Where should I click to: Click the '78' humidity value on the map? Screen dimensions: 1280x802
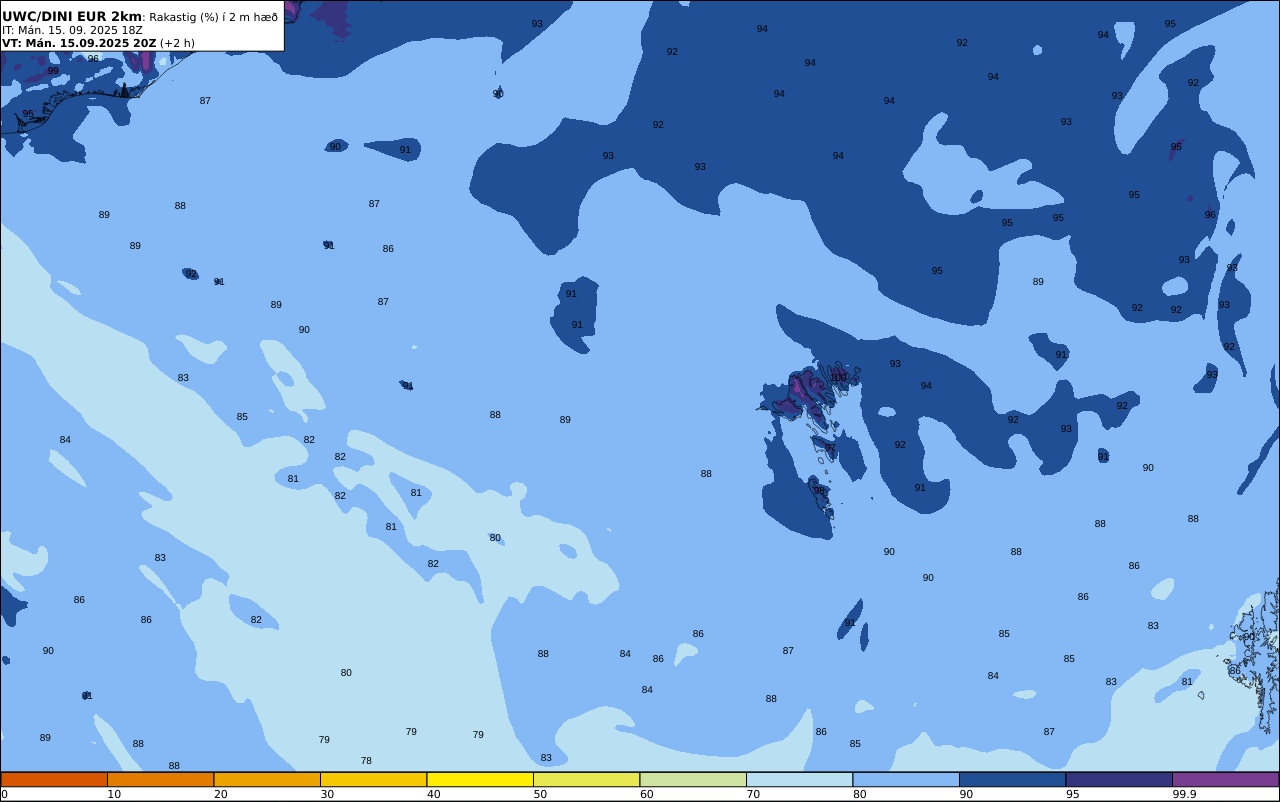pyautogui.click(x=366, y=761)
